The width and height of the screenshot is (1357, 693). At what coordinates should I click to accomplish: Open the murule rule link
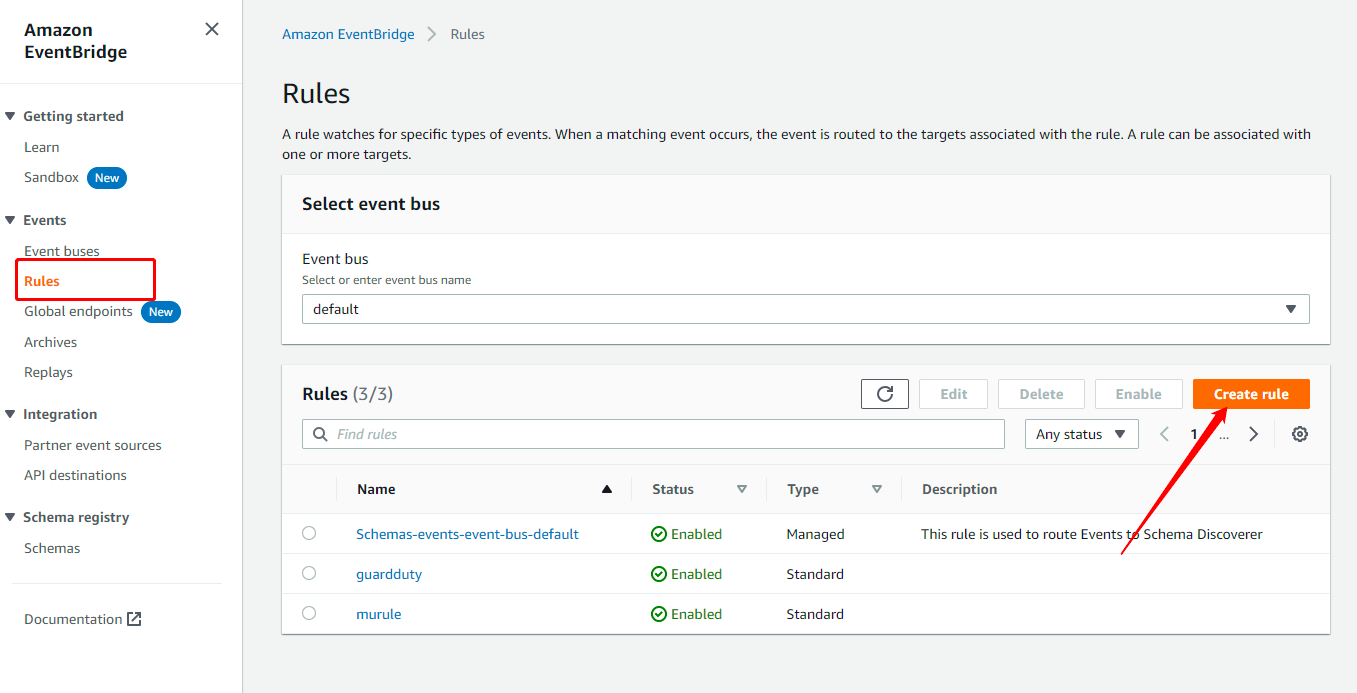pos(379,614)
